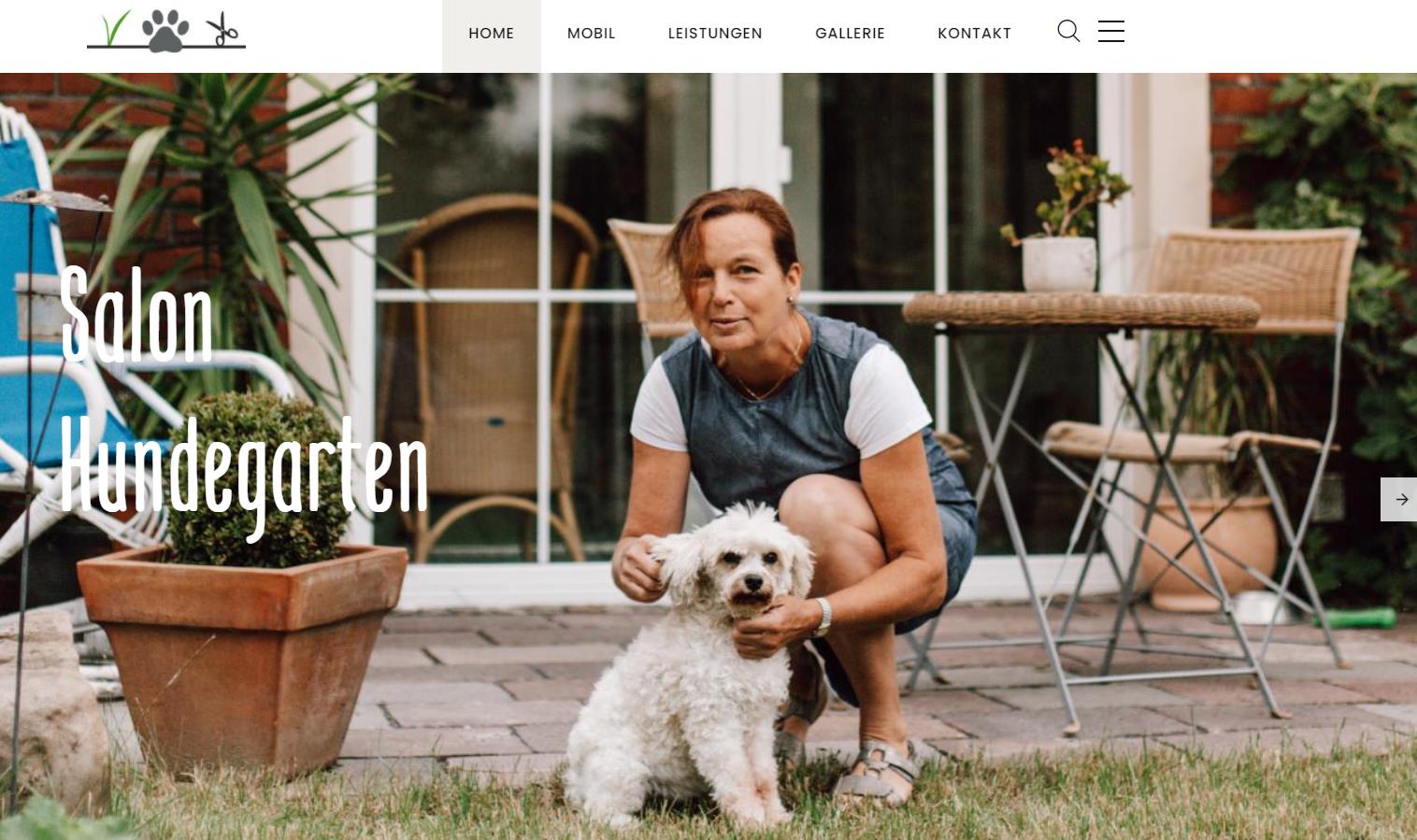Click the scissors symbol in the logo

(x=222, y=29)
